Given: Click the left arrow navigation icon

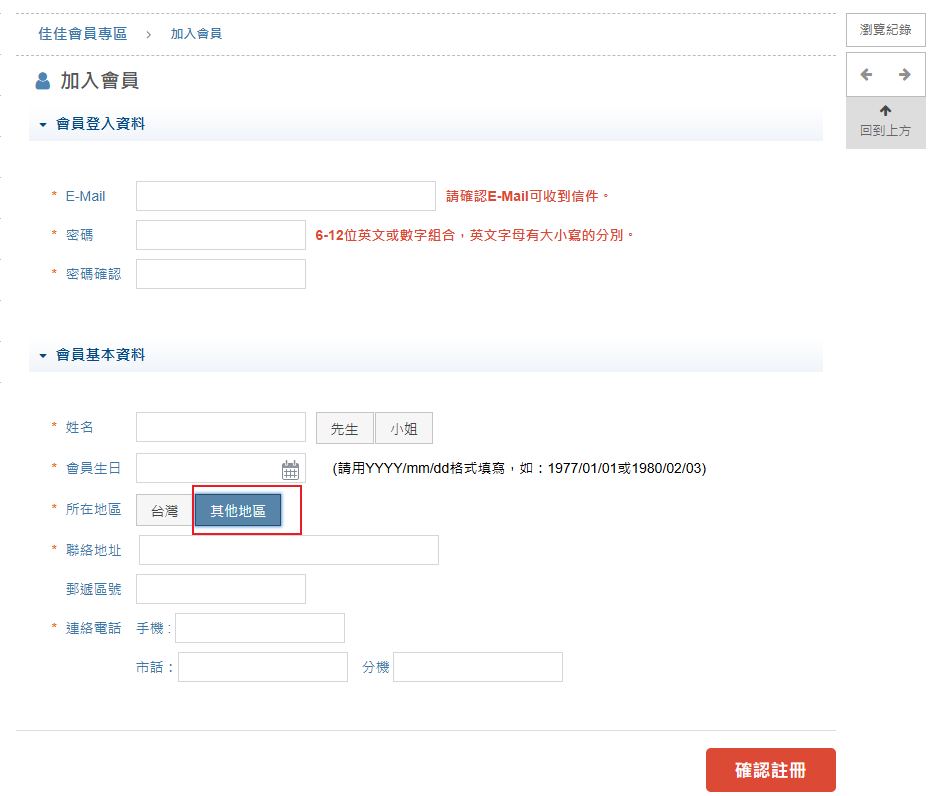Looking at the screenshot, I should (865, 74).
